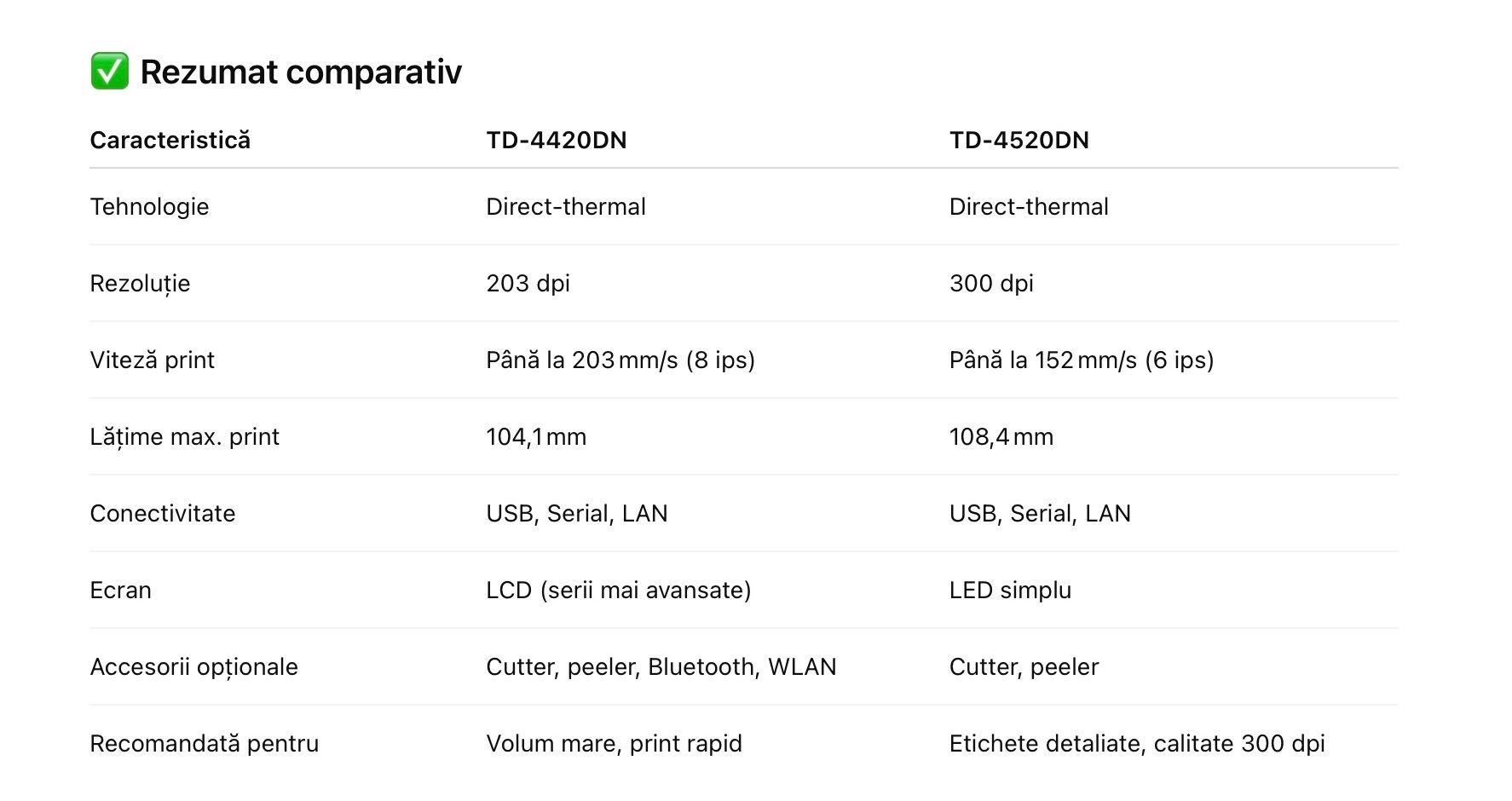Click the 203 dpi resolution cell
This screenshot has height=801, width=1512.
(528, 284)
